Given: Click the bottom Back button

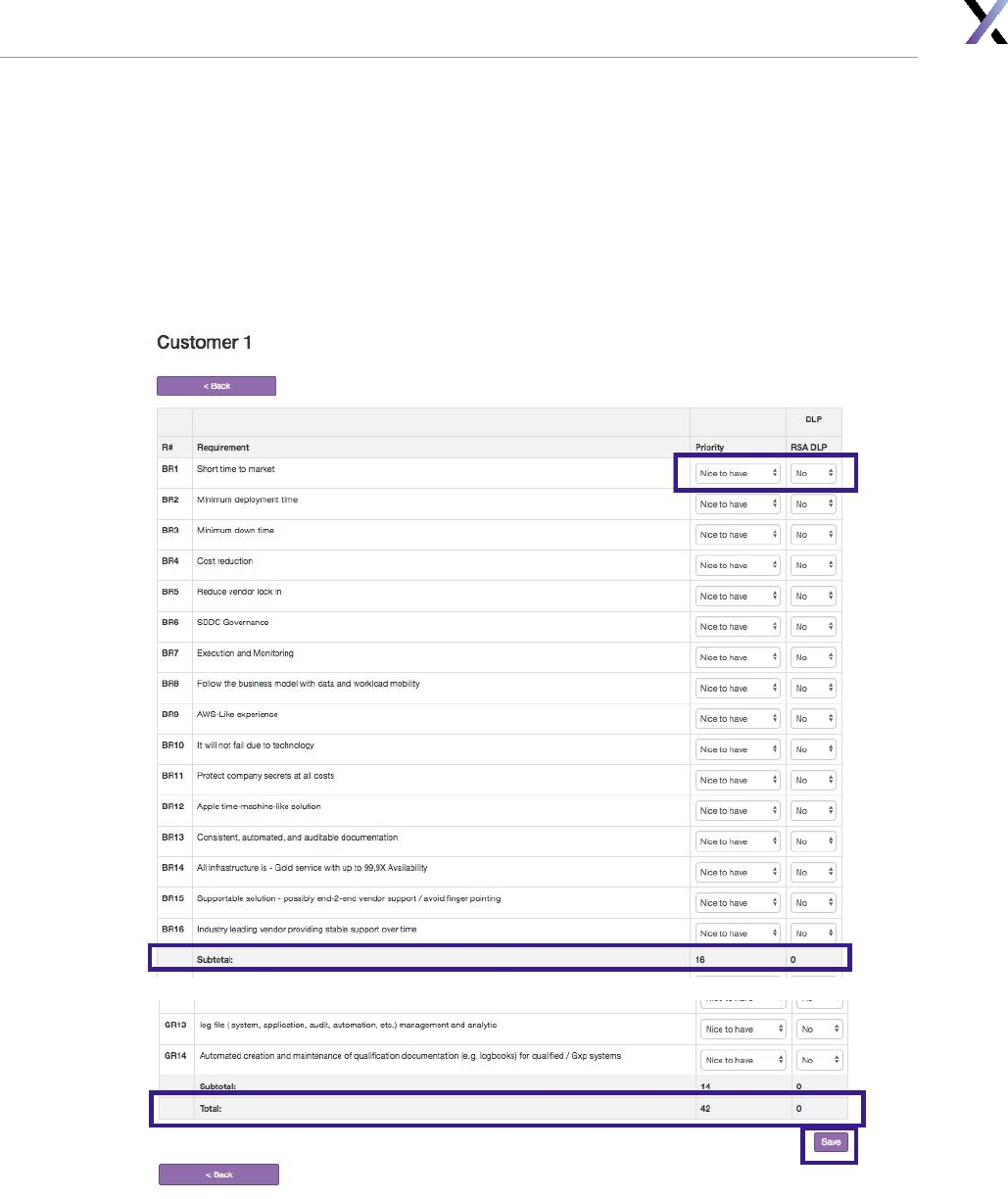Looking at the screenshot, I should 218,1175.
